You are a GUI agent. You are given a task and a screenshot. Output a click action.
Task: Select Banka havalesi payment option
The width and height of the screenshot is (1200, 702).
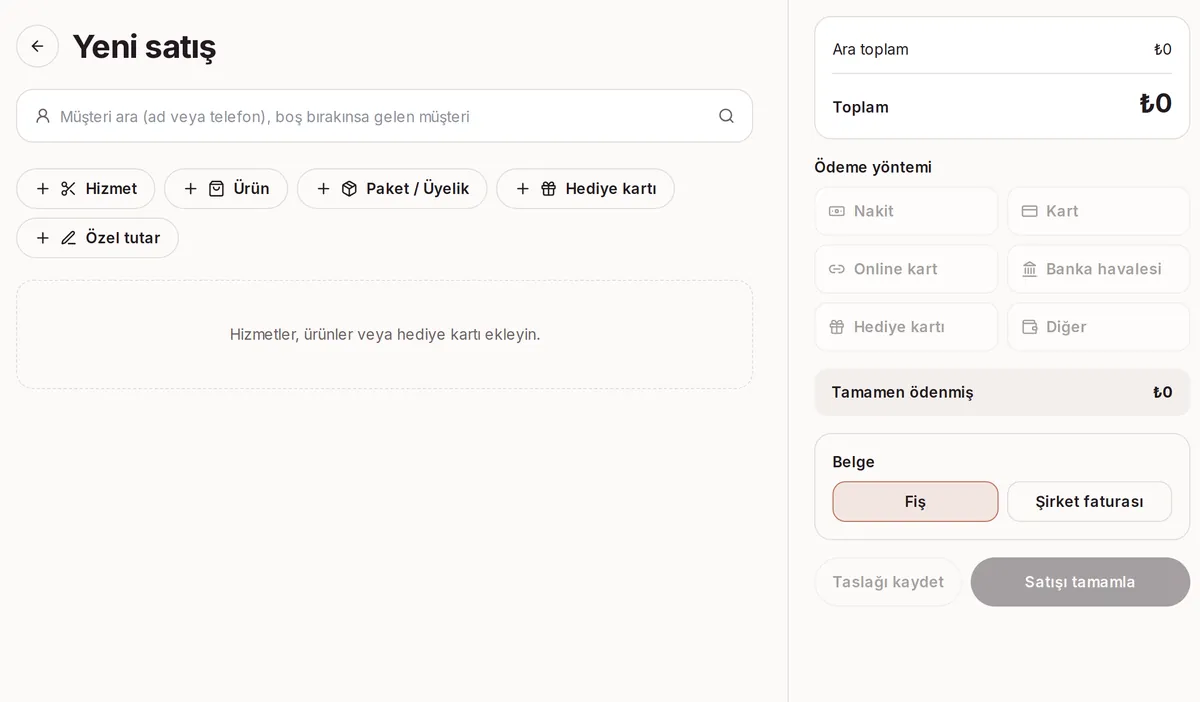click(x=1098, y=269)
